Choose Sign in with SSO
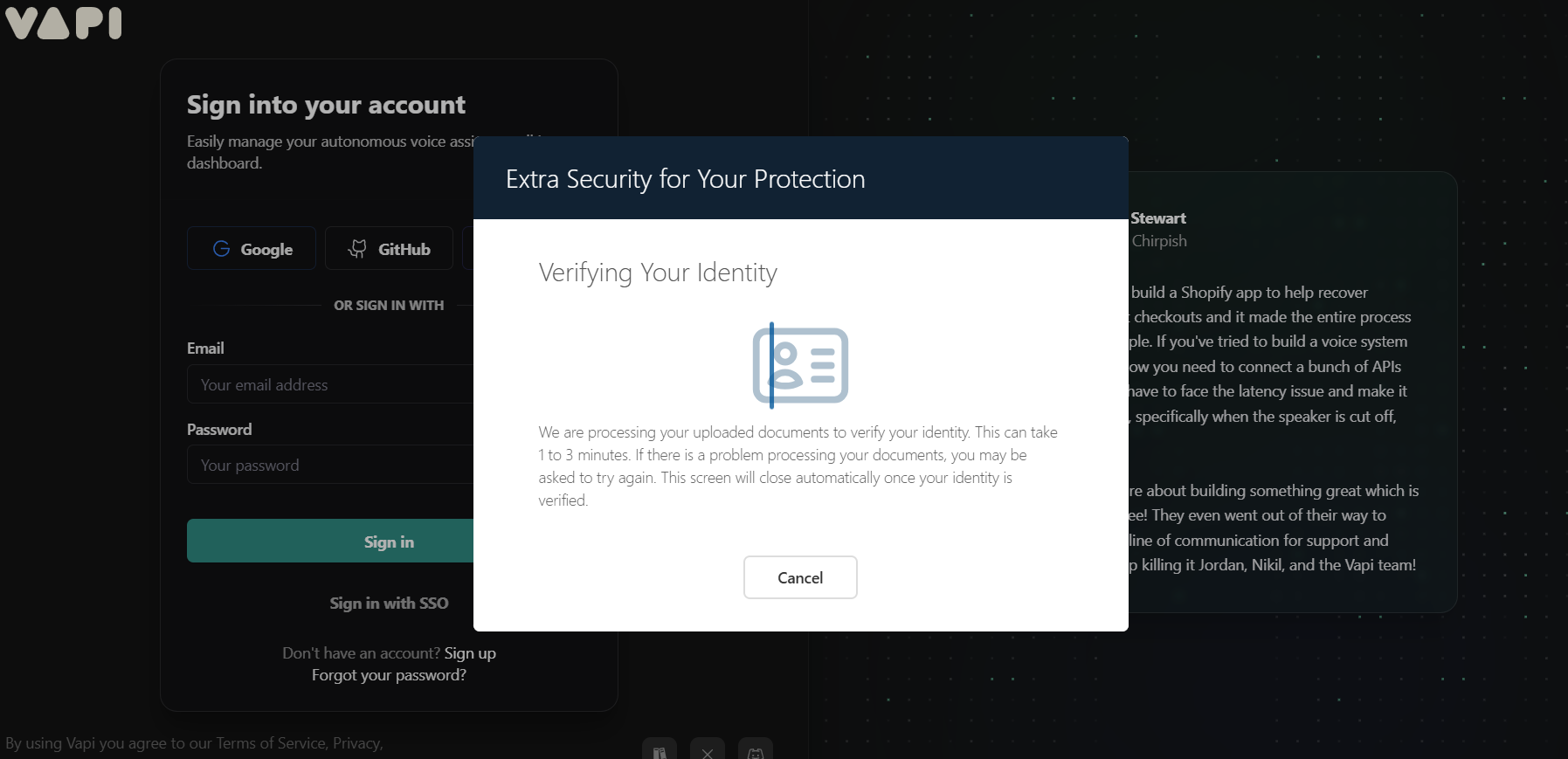This screenshot has height=759, width=1568. click(389, 603)
